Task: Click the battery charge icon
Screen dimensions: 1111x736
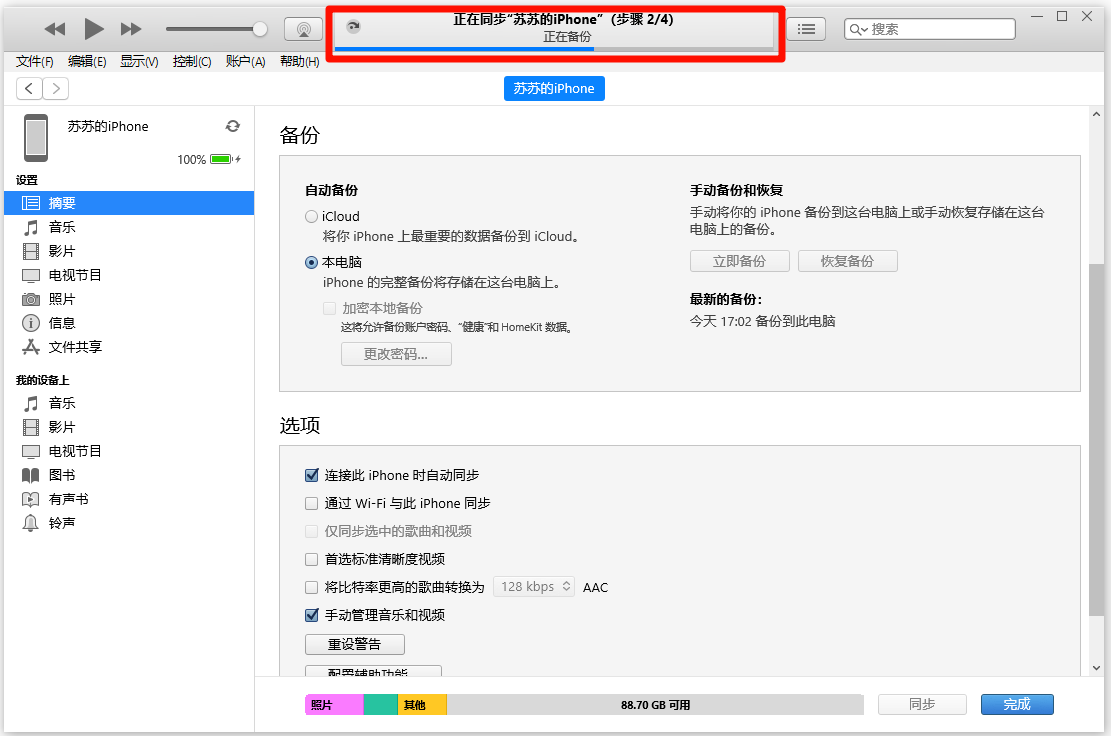Action: click(x=225, y=159)
